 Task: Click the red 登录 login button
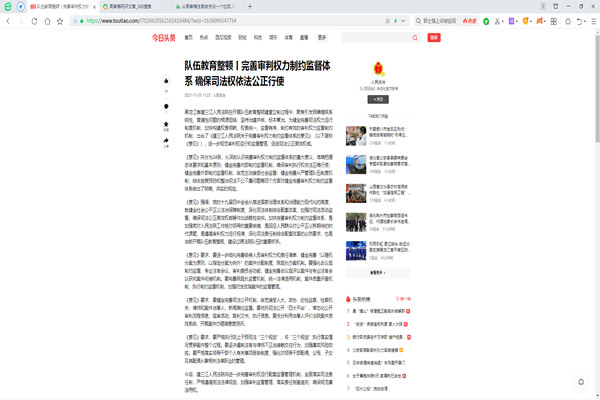(434, 38)
